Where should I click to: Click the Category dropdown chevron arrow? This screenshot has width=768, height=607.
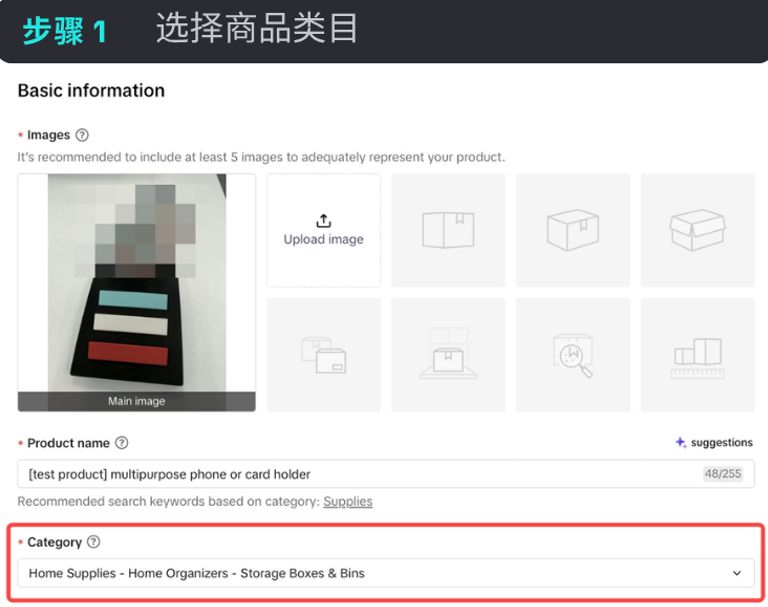(x=737, y=573)
